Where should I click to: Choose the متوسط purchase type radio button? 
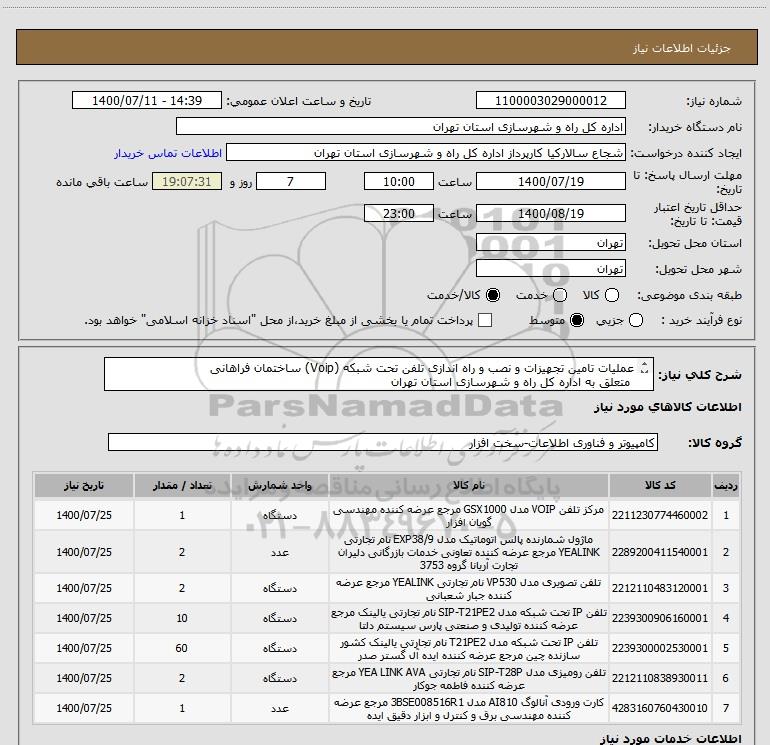click(577, 321)
